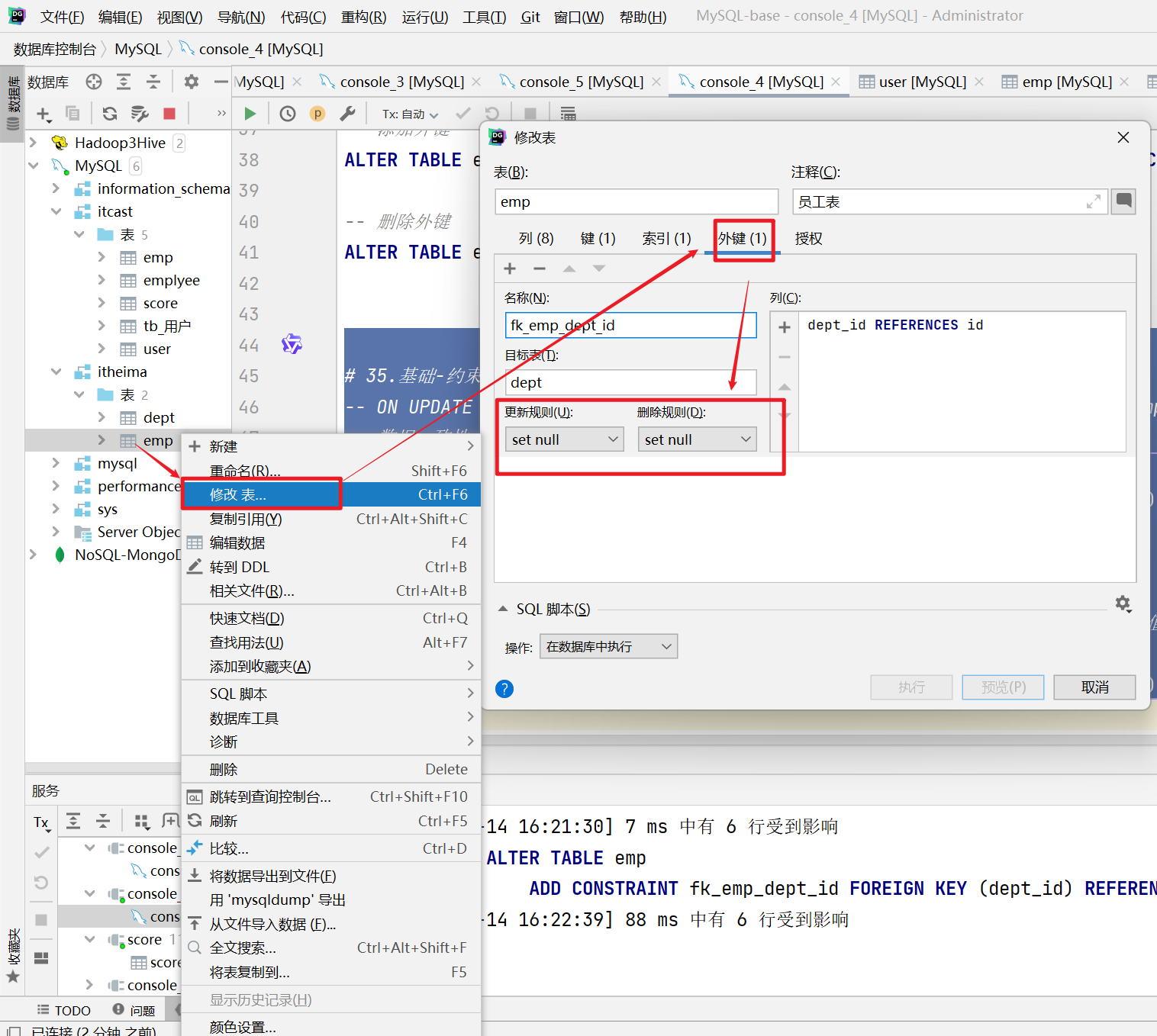This screenshot has width=1157, height=1036.
Task: Open database panel gear settings
Action: (192, 82)
